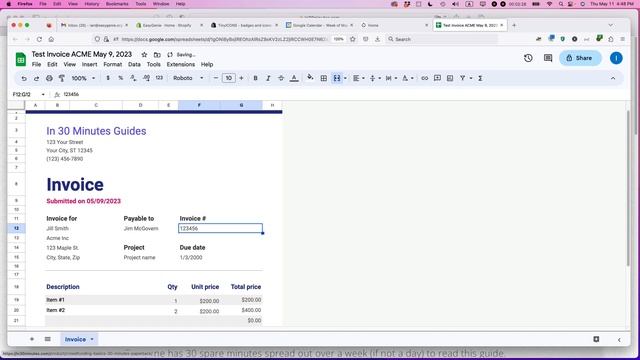Reload the page in Firefox
Viewport: 640px width, 360px height.
(x=39, y=39)
